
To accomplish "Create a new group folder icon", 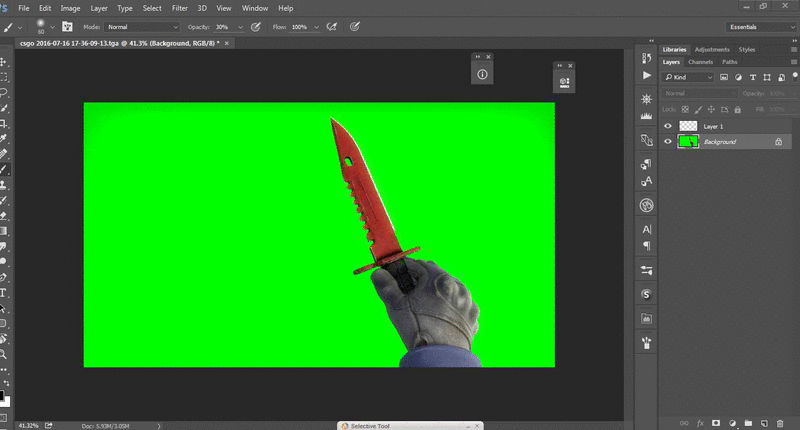I will 748,423.
